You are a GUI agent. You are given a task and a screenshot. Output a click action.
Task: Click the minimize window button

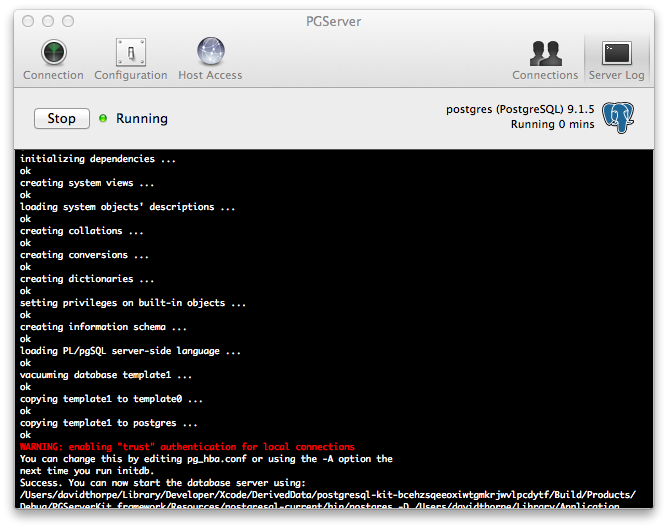coord(48,21)
